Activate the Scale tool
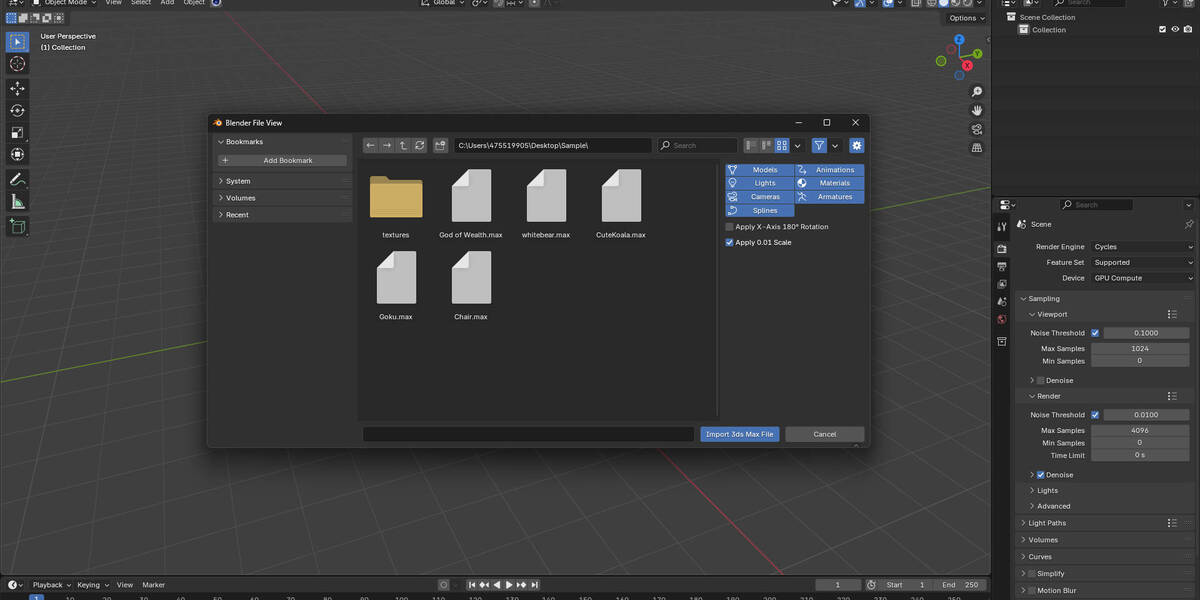The width and height of the screenshot is (1200, 600). click(17, 133)
